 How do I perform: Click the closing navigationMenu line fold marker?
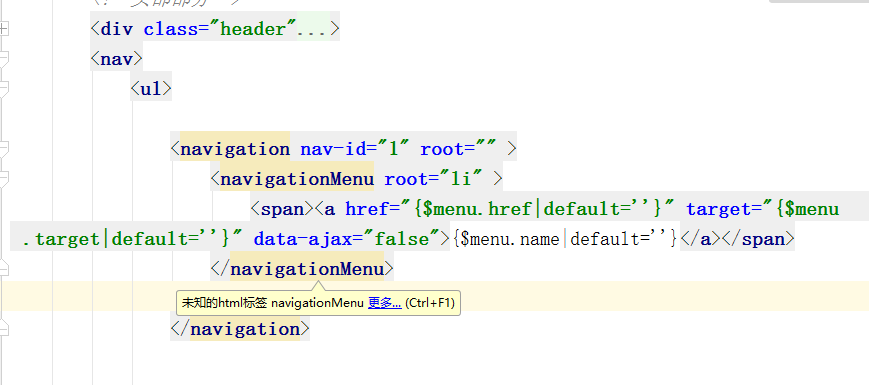(4, 269)
